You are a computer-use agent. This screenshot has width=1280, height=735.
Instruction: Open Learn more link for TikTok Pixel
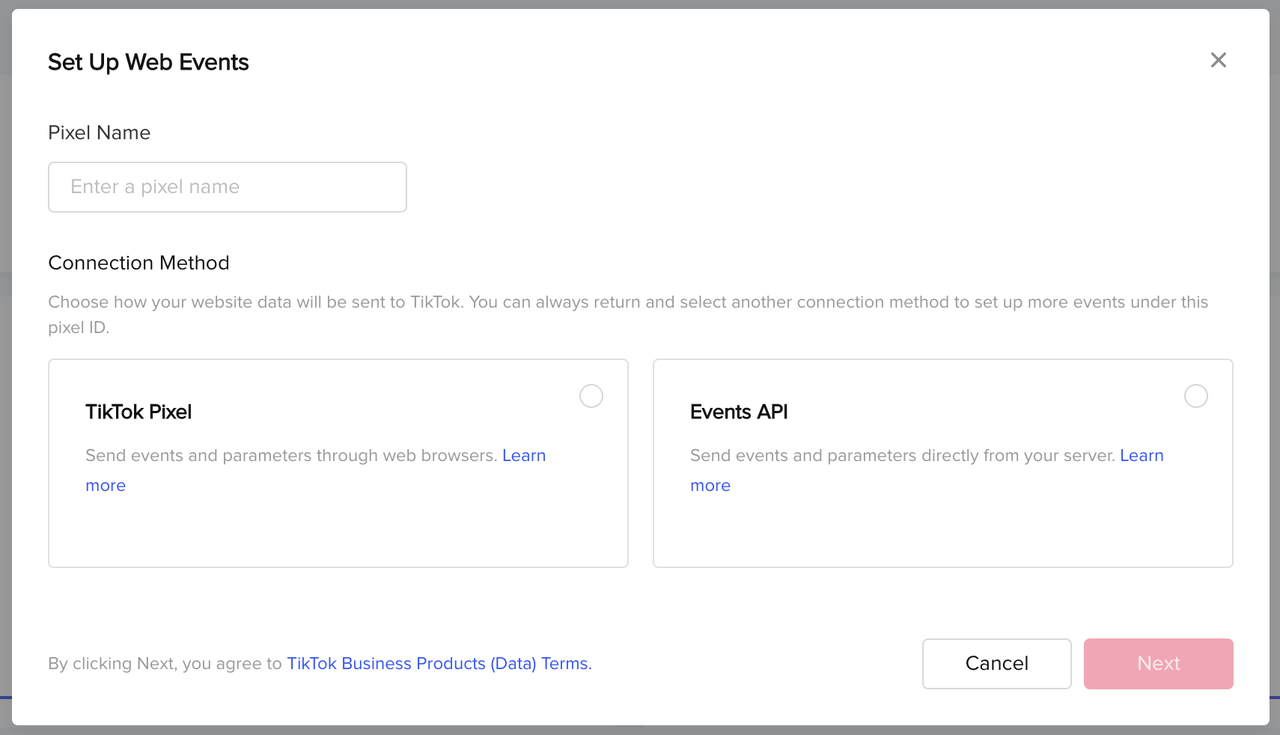tap(523, 456)
